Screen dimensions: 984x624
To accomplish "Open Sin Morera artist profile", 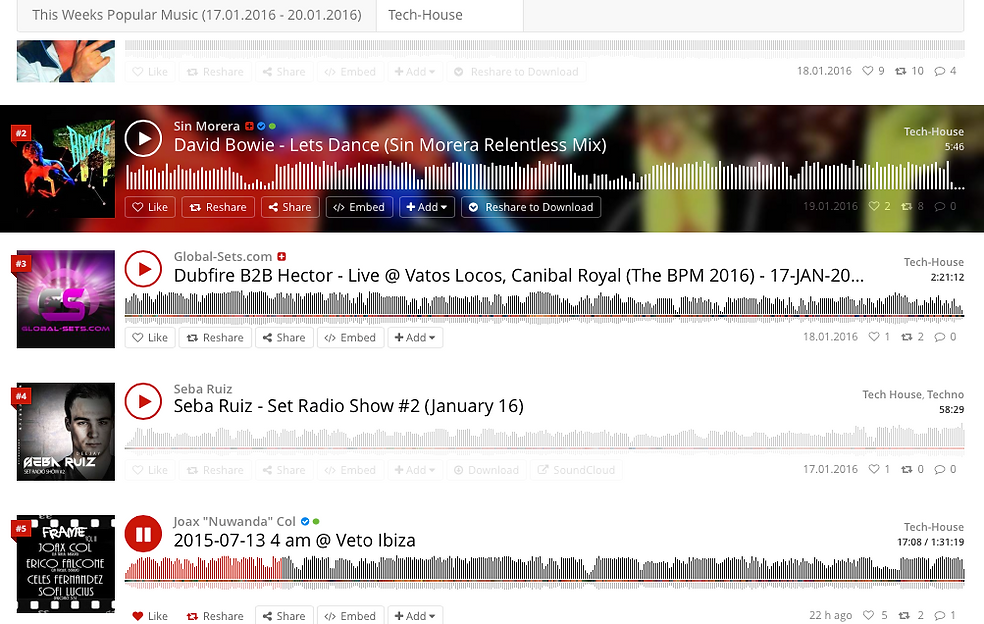I will (206, 126).
